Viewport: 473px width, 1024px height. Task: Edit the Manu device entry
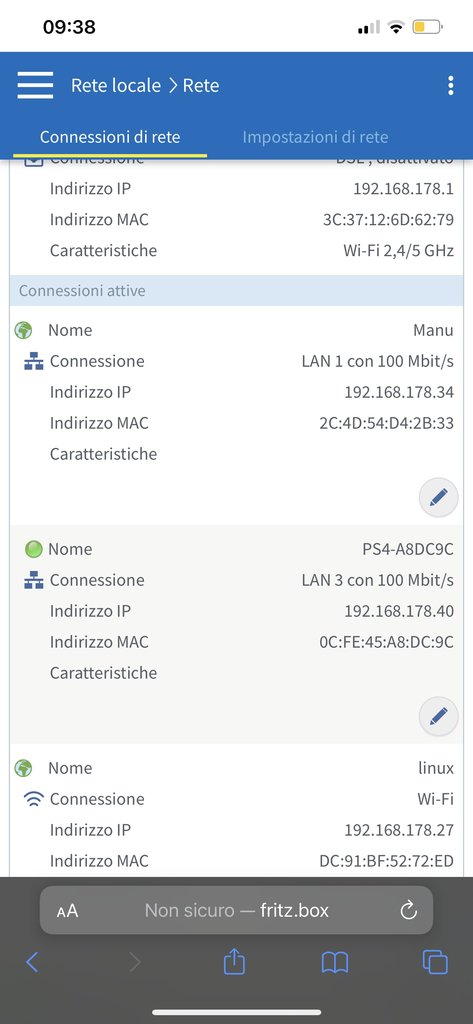438,498
